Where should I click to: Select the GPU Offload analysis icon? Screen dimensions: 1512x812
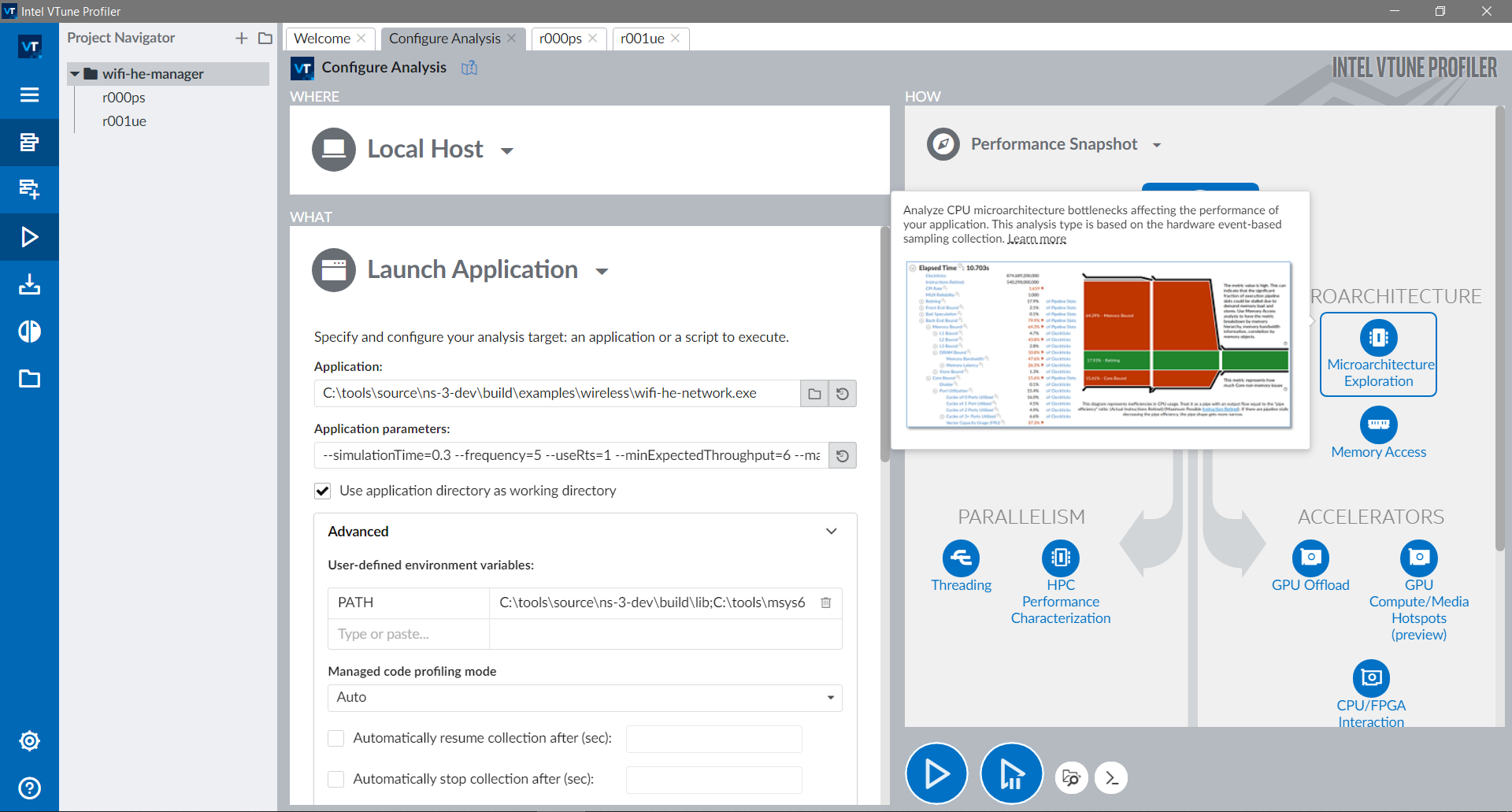click(x=1310, y=558)
